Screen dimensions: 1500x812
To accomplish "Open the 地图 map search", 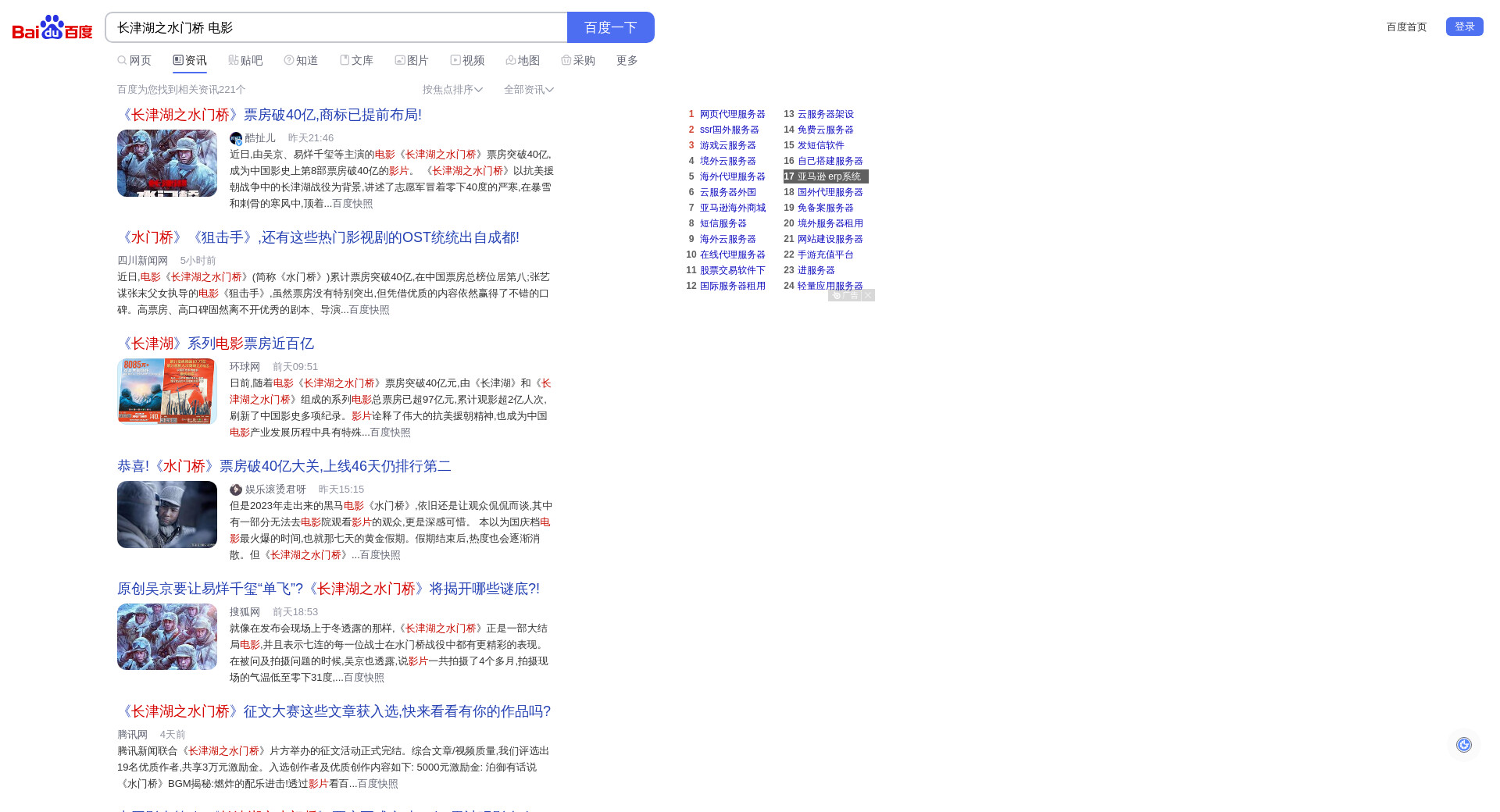I will click(523, 61).
